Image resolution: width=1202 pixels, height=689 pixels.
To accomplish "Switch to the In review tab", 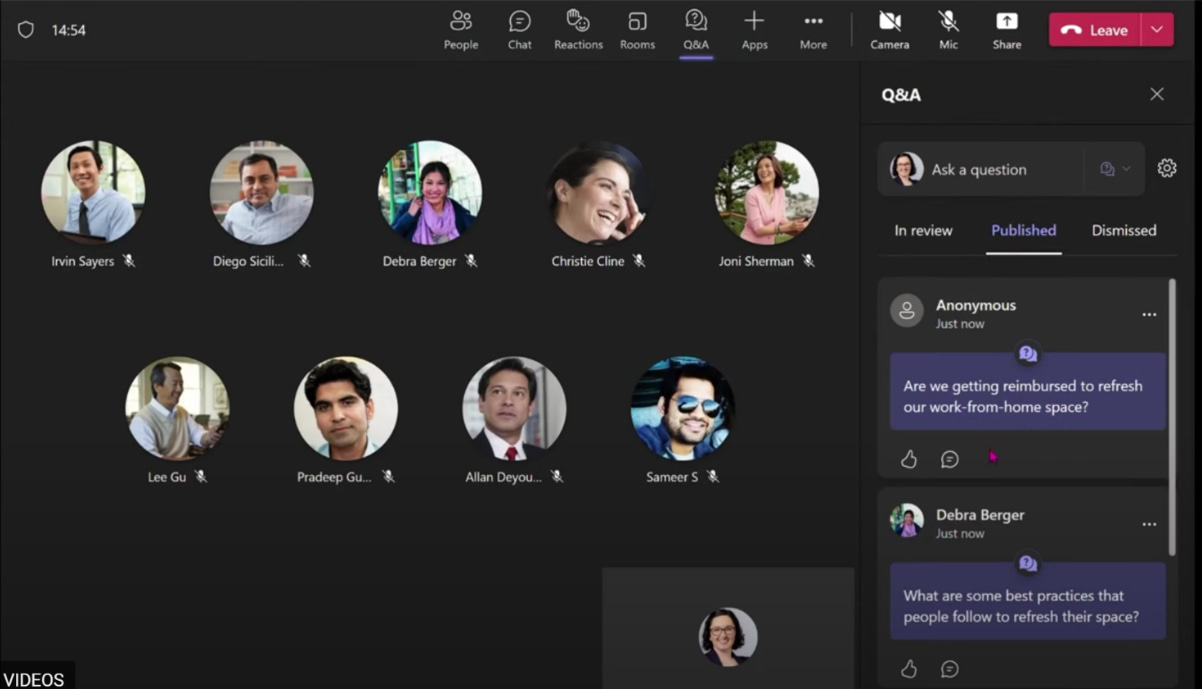I will [923, 230].
